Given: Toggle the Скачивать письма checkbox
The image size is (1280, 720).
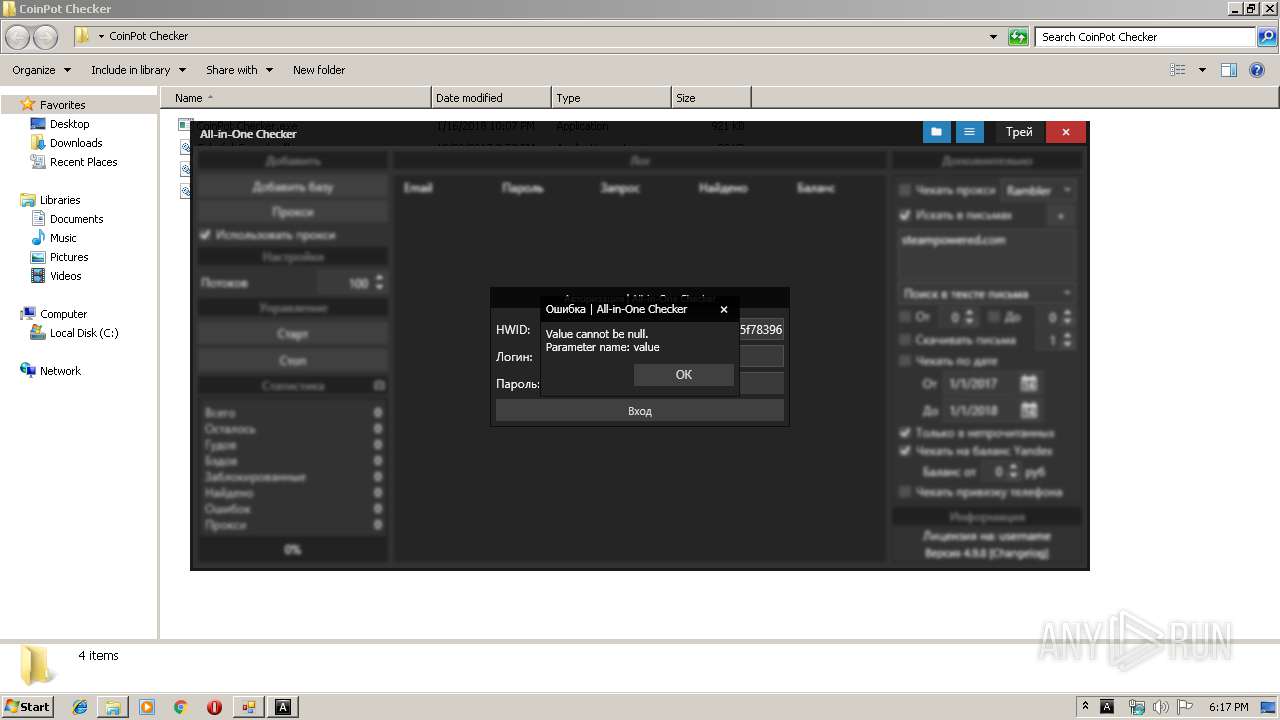Looking at the screenshot, I should 905,340.
